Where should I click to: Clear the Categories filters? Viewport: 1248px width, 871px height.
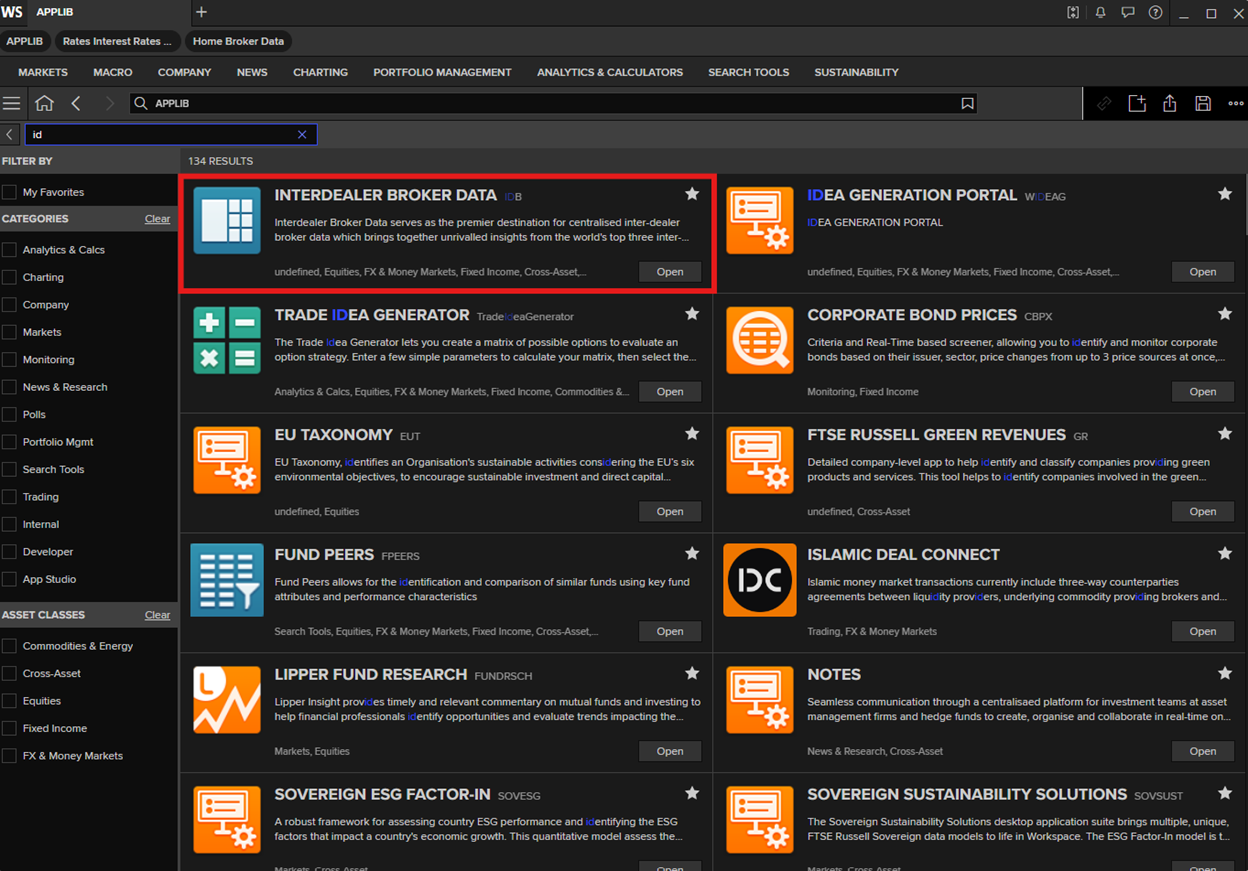(x=157, y=219)
